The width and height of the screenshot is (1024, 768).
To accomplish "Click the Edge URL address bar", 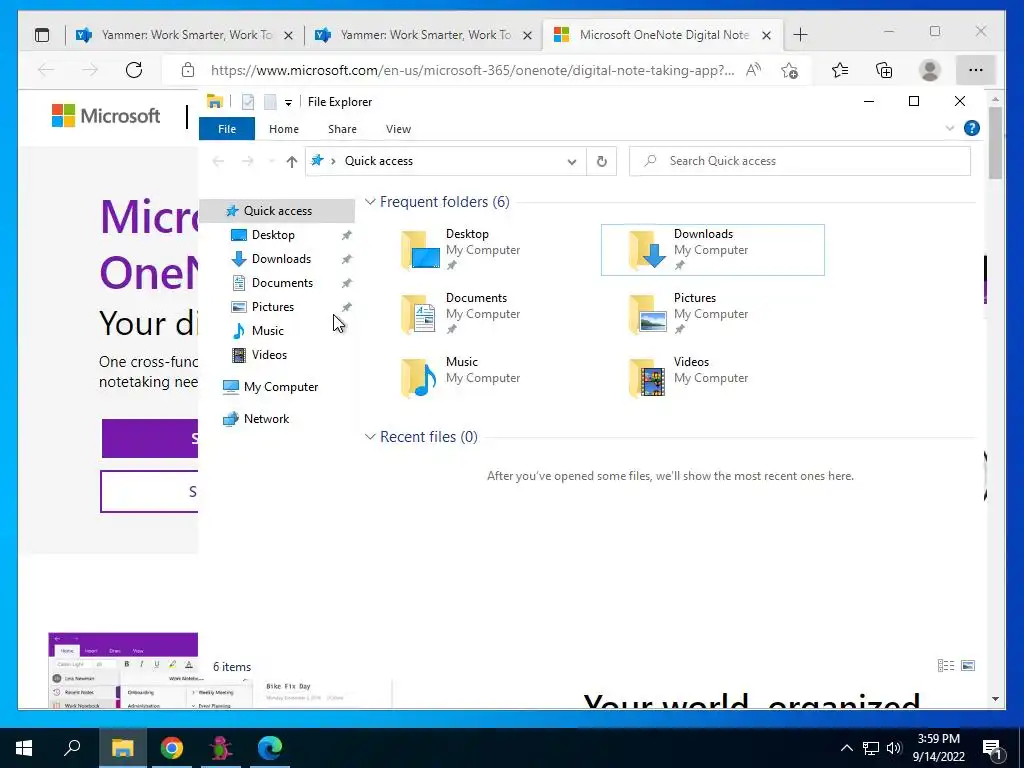I will pos(472,70).
